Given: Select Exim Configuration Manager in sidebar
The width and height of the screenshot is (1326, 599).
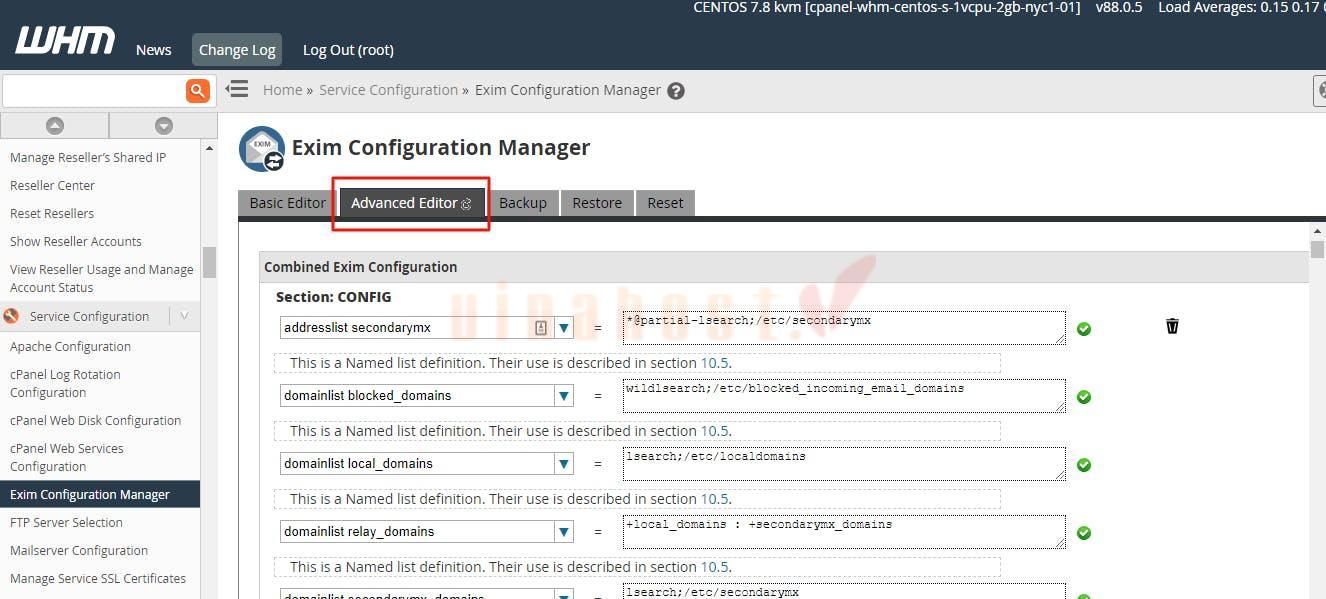Looking at the screenshot, I should [x=100, y=494].
